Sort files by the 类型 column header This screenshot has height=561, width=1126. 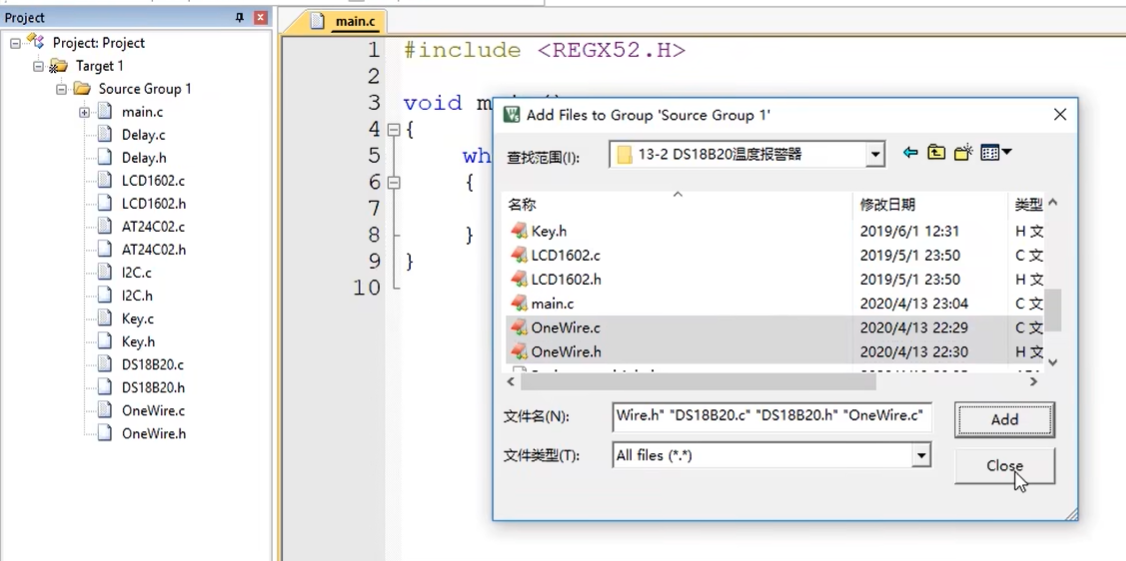(x=1027, y=205)
